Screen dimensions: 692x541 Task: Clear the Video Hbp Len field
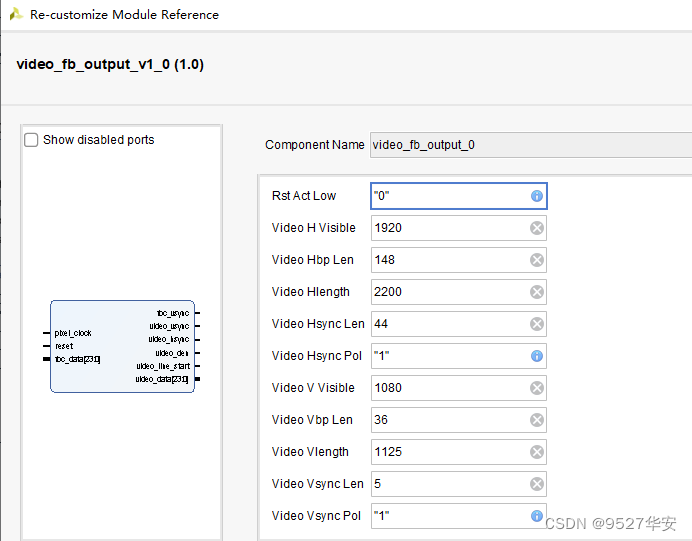point(537,260)
